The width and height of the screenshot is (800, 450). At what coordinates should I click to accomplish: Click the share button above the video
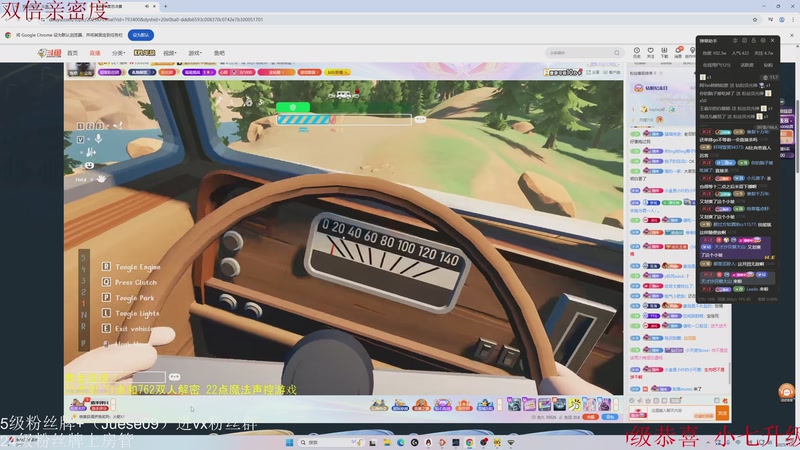tap(592, 72)
